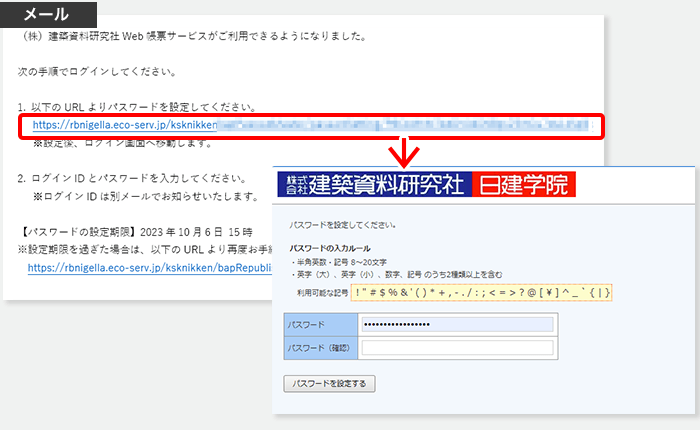Click the 日建学院 red logo

coord(524,184)
